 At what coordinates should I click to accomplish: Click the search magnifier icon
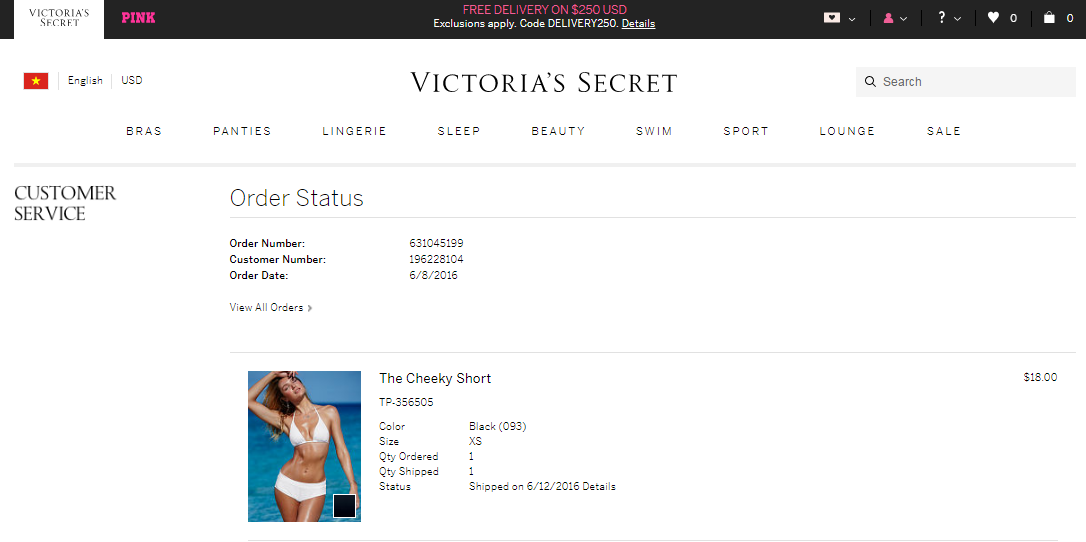(871, 82)
